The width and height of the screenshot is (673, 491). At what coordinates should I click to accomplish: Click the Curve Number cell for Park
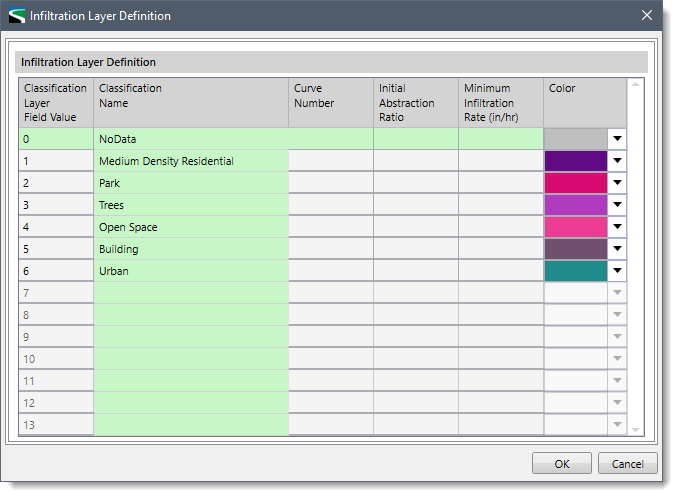pos(330,183)
